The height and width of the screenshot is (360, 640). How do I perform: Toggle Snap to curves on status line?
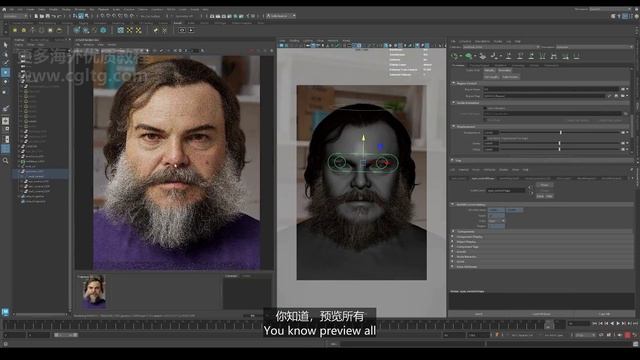click(x=109, y=16)
